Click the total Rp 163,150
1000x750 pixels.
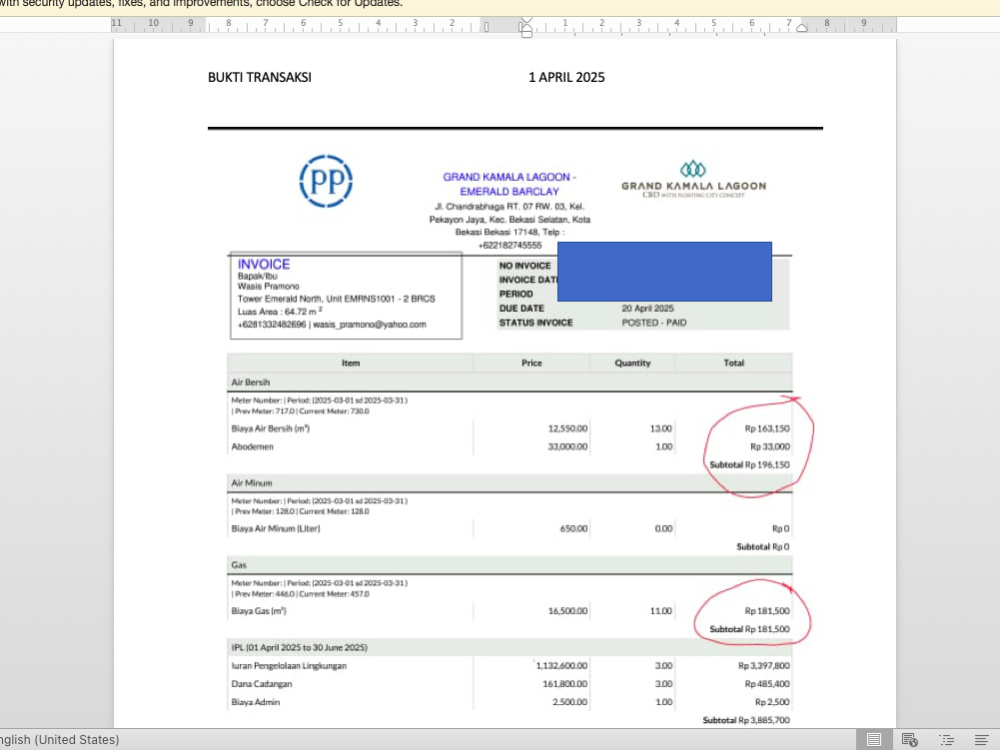[767, 429]
